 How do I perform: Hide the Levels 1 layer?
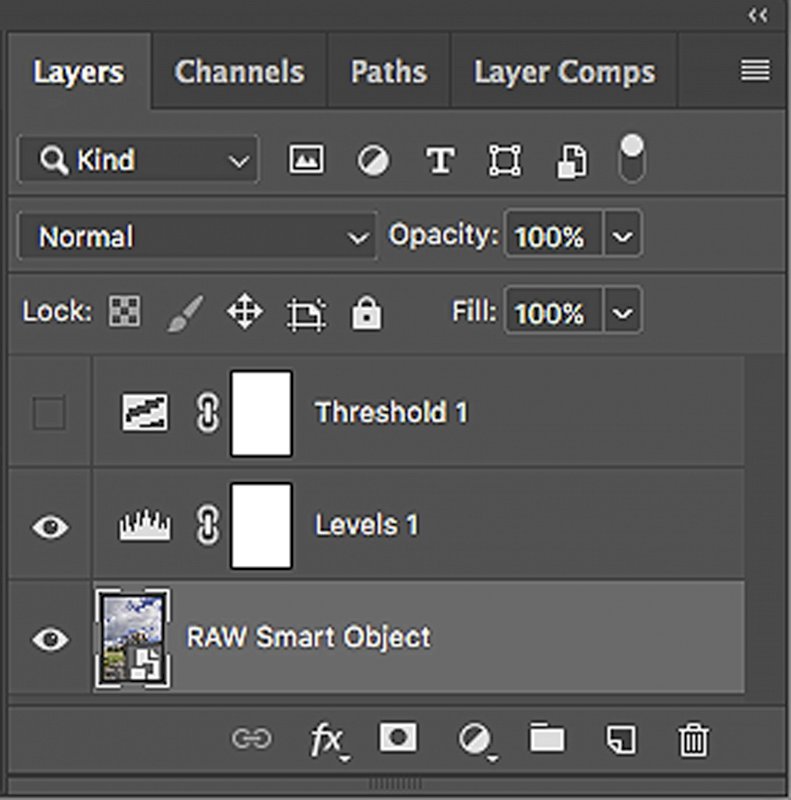coord(50,526)
